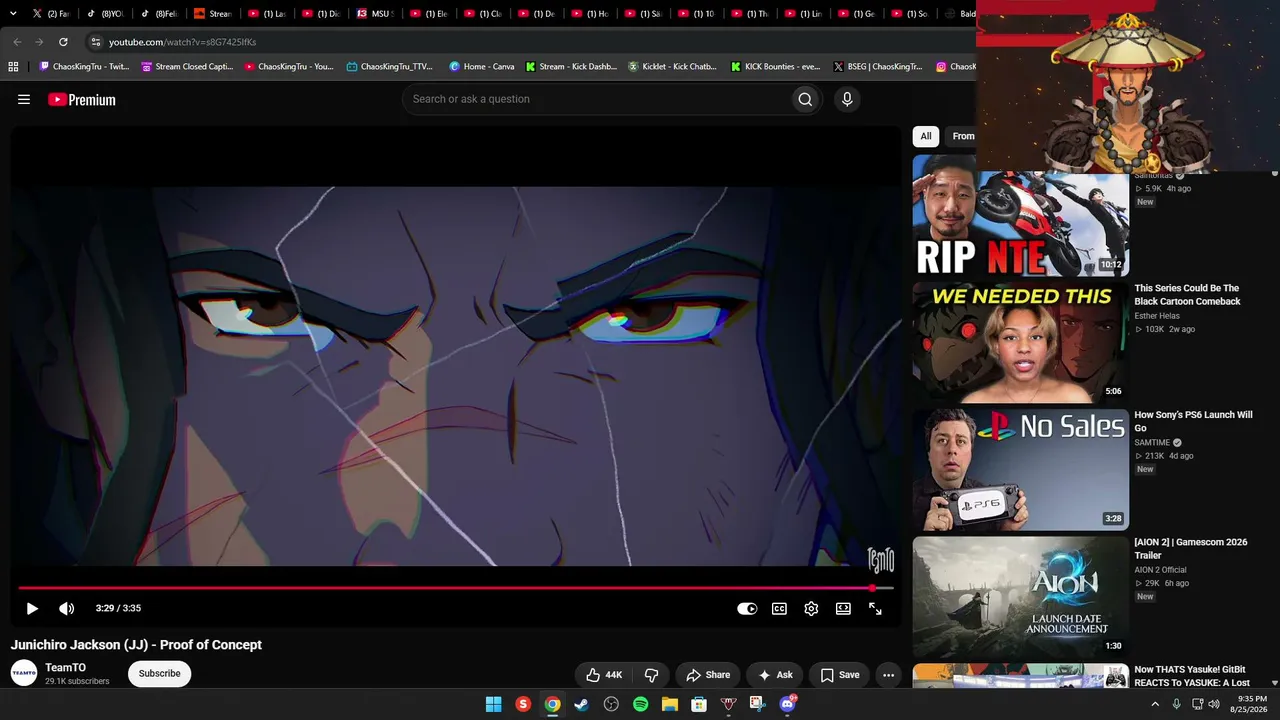Screen dimensions: 1280x720
Task: Open Home - Canva bookmark
Action: 482,67
